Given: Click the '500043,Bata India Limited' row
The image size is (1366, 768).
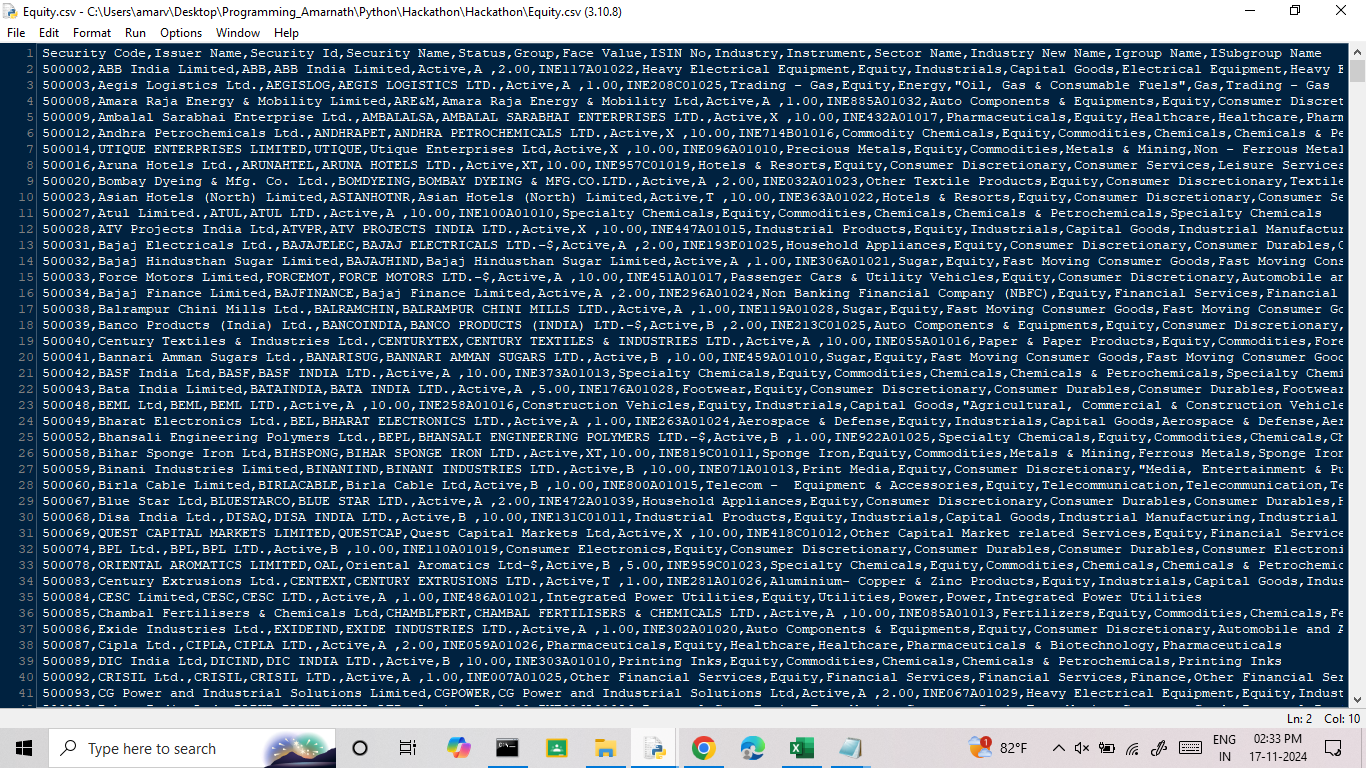Looking at the screenshot, I should coord(694,389).
